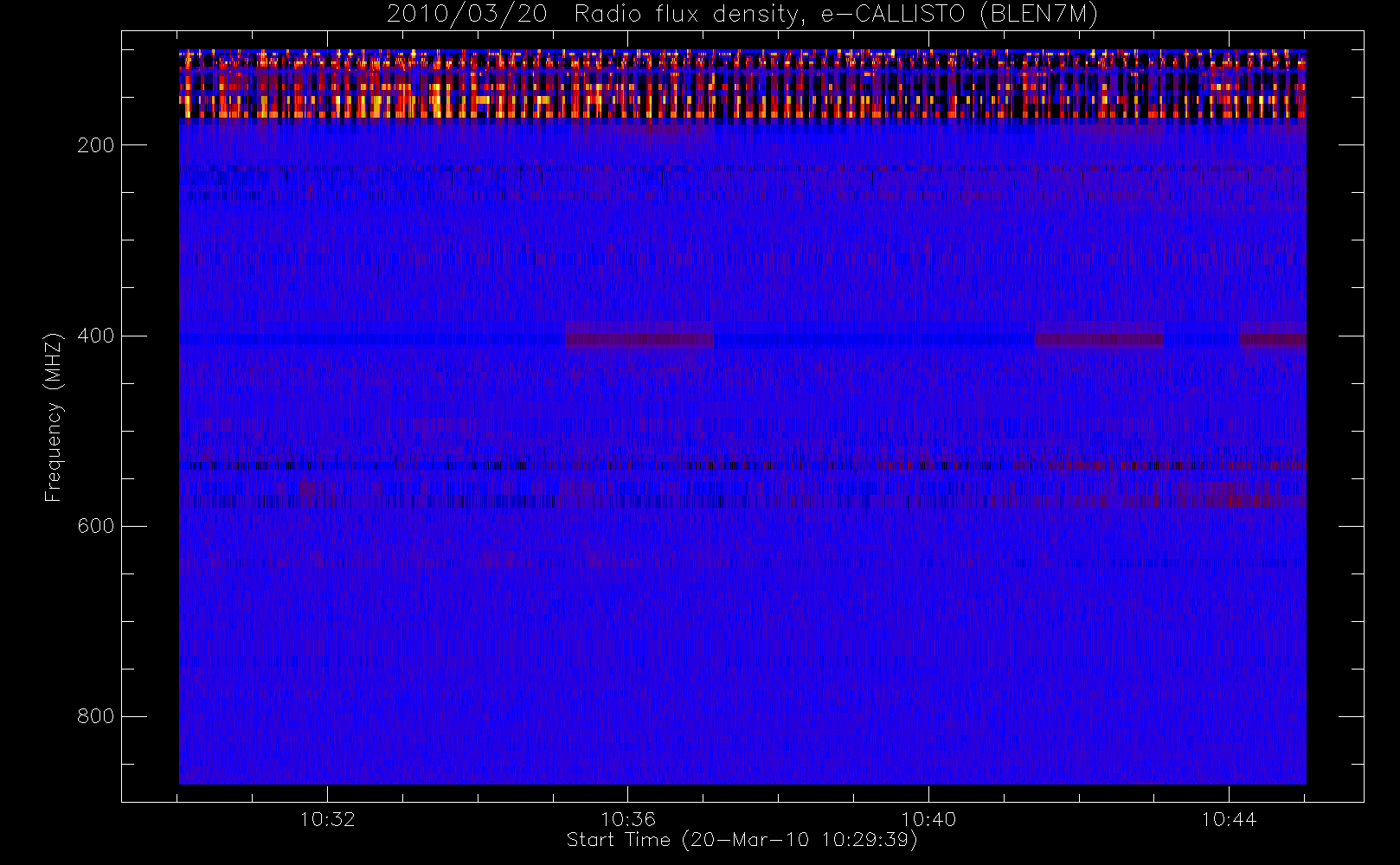This screenshot has height=865, width=1400.
Task: Click the 600 frequency tick label
Action: pyautogui.click(x=96, y=526)
